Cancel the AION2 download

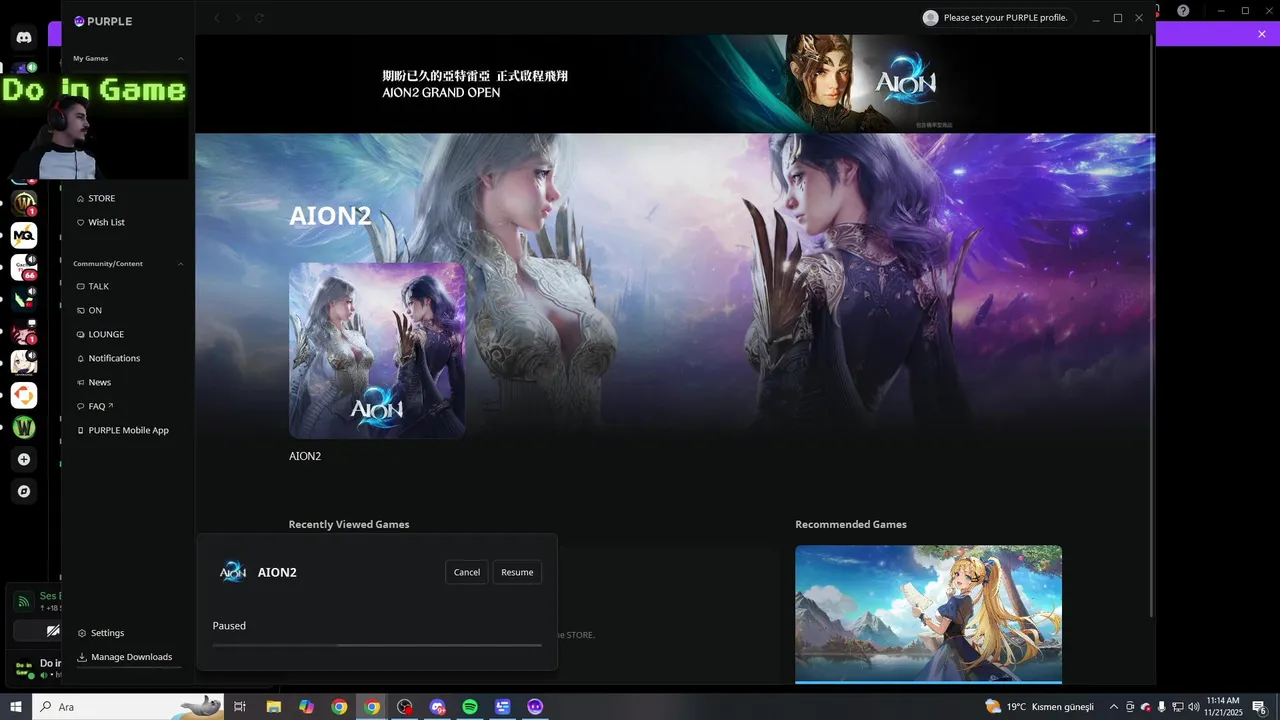[x=467, y=572]
